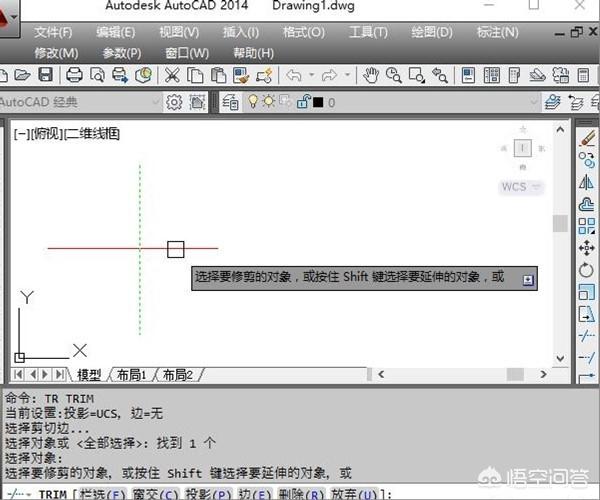This screenshot has height=500, width=600.
Task: Activate Zoom Realtime magnifier icon
Action: (393, 75)
